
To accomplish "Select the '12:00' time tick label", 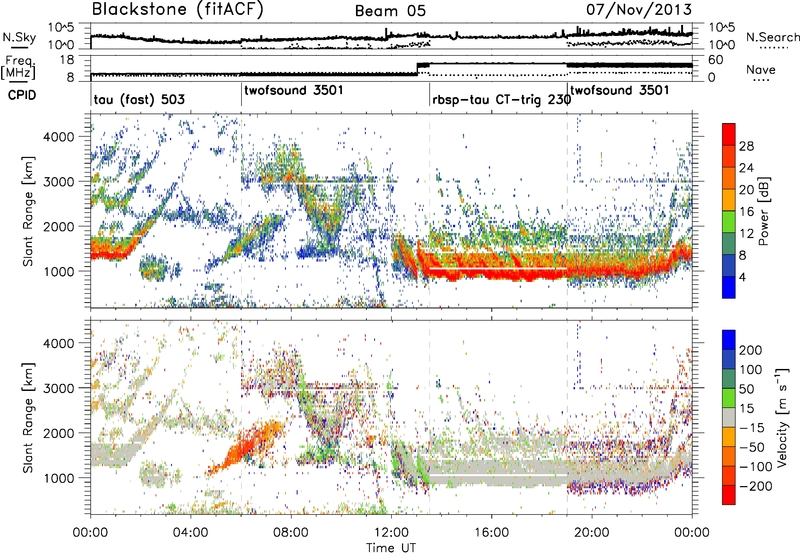I will 391,533.
